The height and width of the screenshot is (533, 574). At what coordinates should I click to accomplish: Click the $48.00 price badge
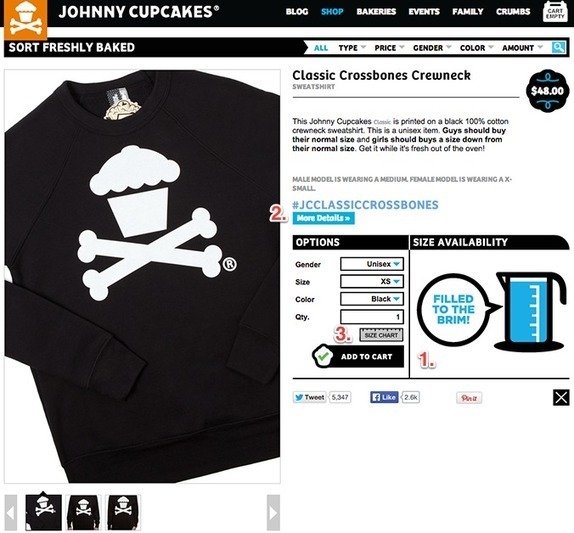click(x=547, y=91)
